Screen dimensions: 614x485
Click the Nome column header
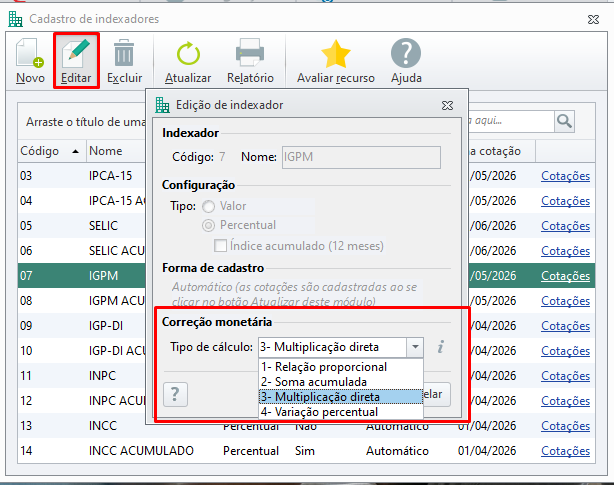(116, 151)
